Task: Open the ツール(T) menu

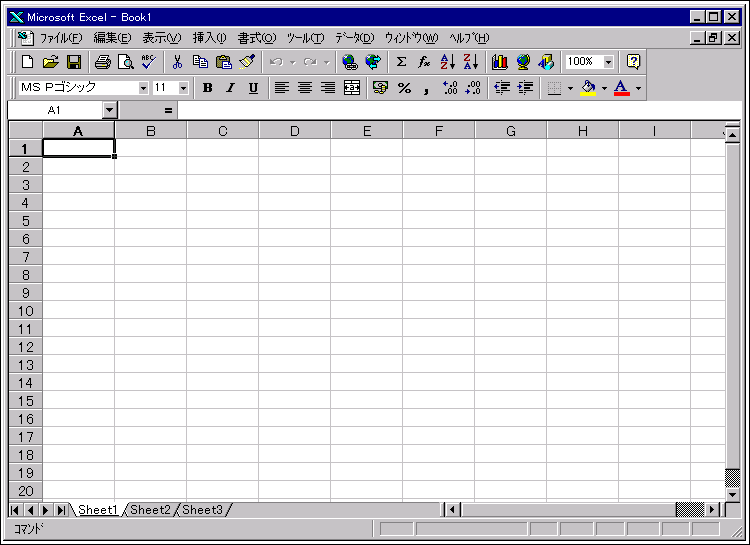Action: 306,38
